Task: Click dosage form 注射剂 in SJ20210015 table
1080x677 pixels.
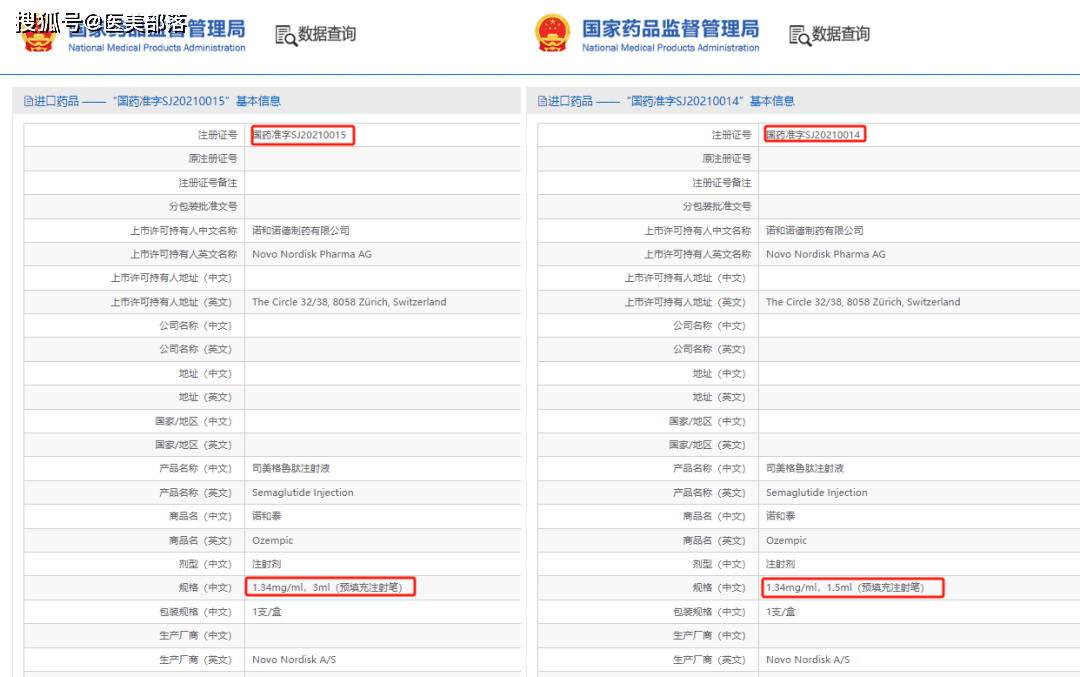Action: tap(267, 564)
